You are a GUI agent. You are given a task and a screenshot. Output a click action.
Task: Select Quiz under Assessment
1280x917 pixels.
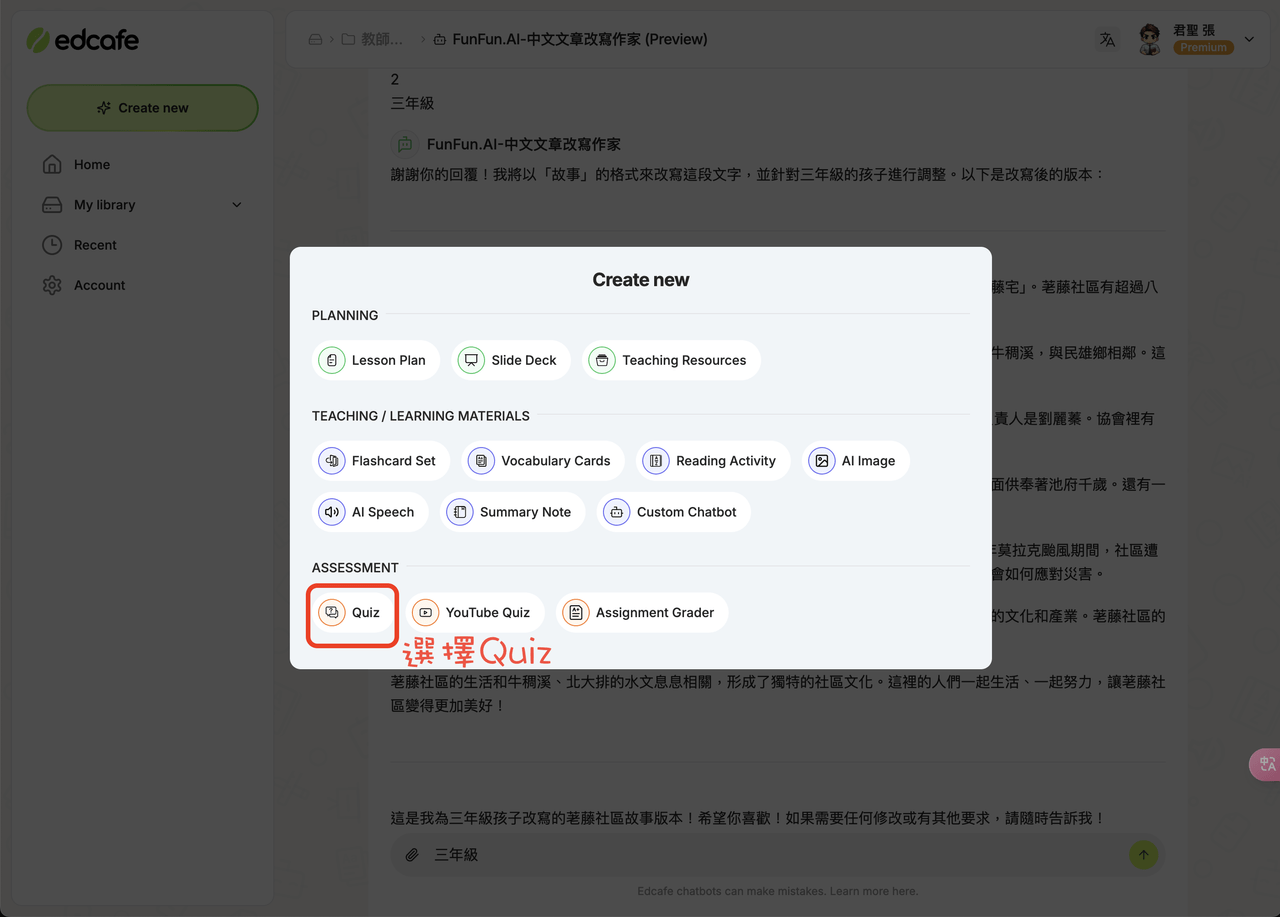pos(353,613)
